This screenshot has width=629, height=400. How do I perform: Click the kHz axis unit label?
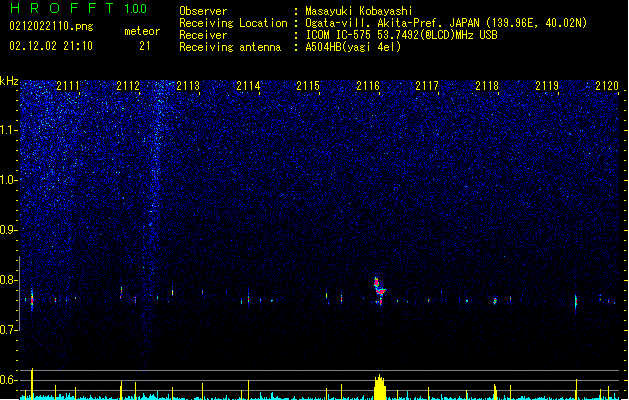pos(9,81)
